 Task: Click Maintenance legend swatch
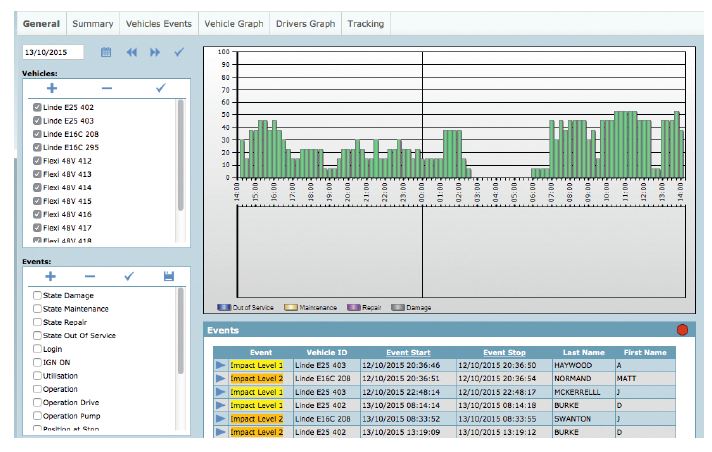[291, 308]
